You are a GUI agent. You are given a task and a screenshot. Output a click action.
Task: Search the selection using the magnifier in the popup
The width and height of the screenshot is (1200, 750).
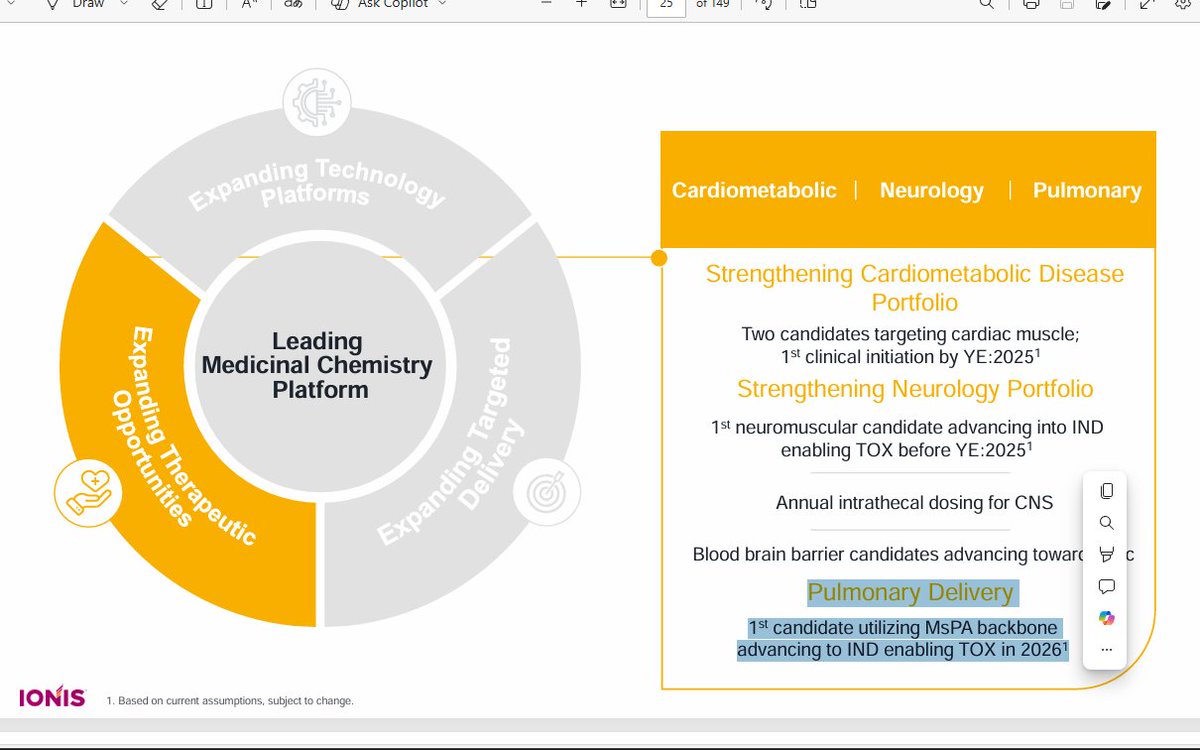point(1106,523)
